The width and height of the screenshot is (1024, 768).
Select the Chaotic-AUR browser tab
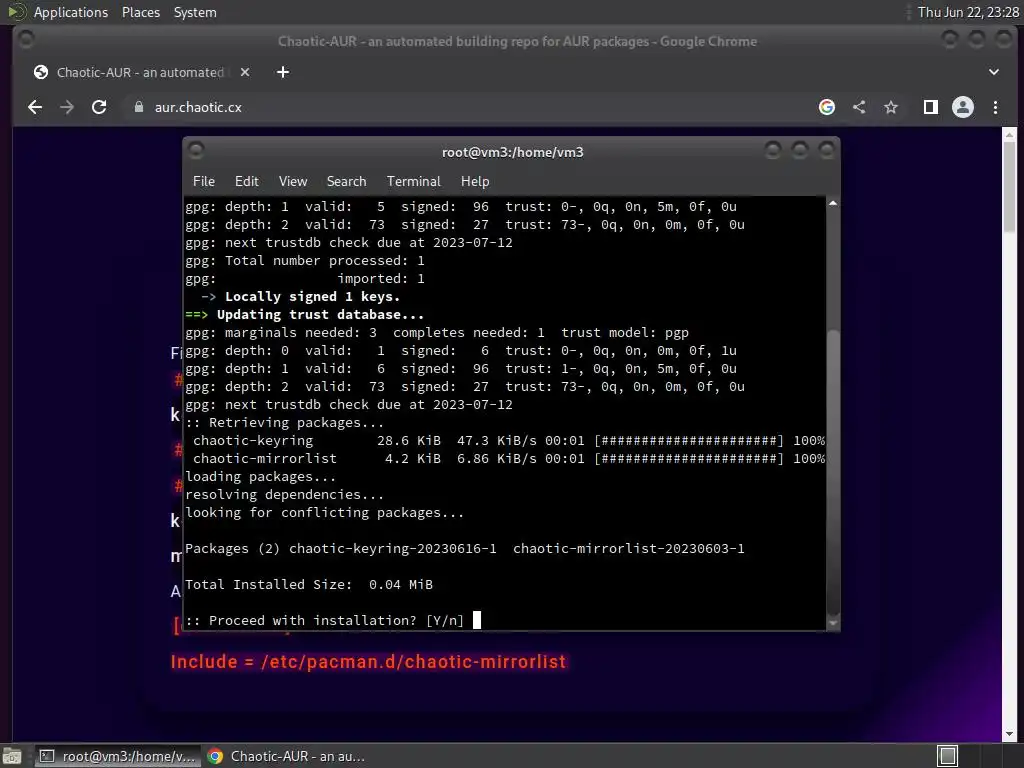pos(142,72)
